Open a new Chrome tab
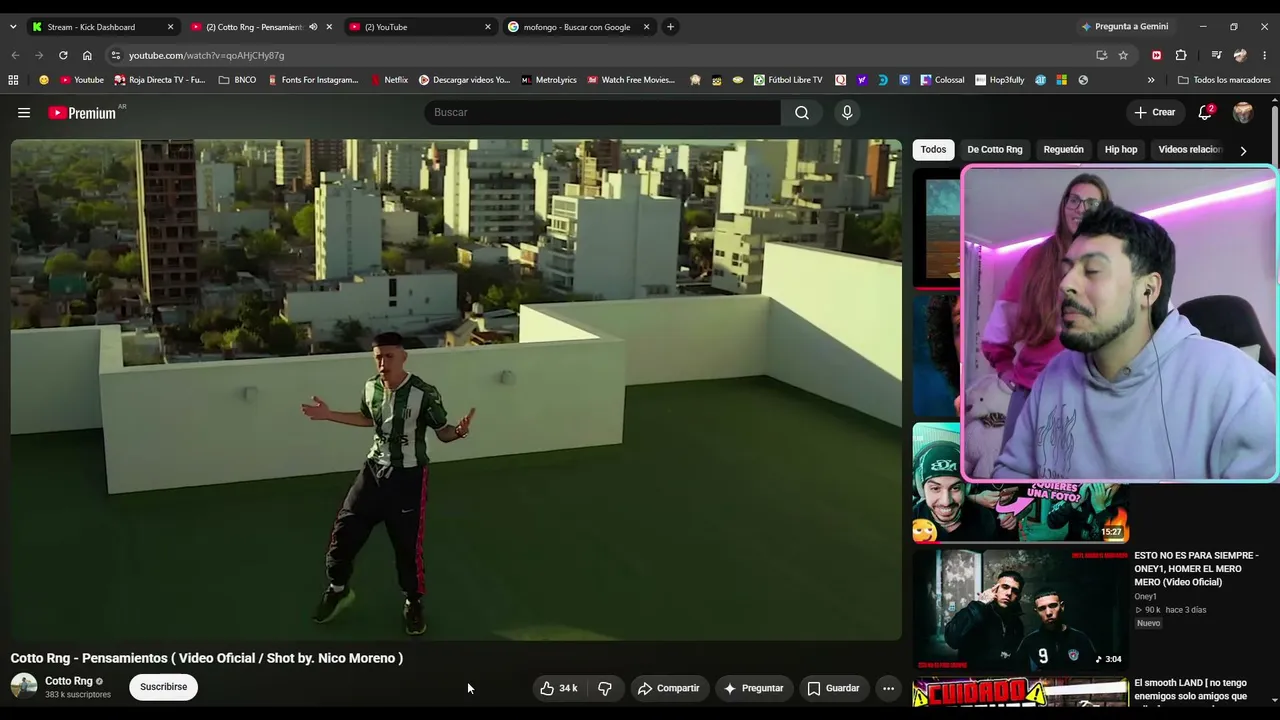 click(670, 27)
